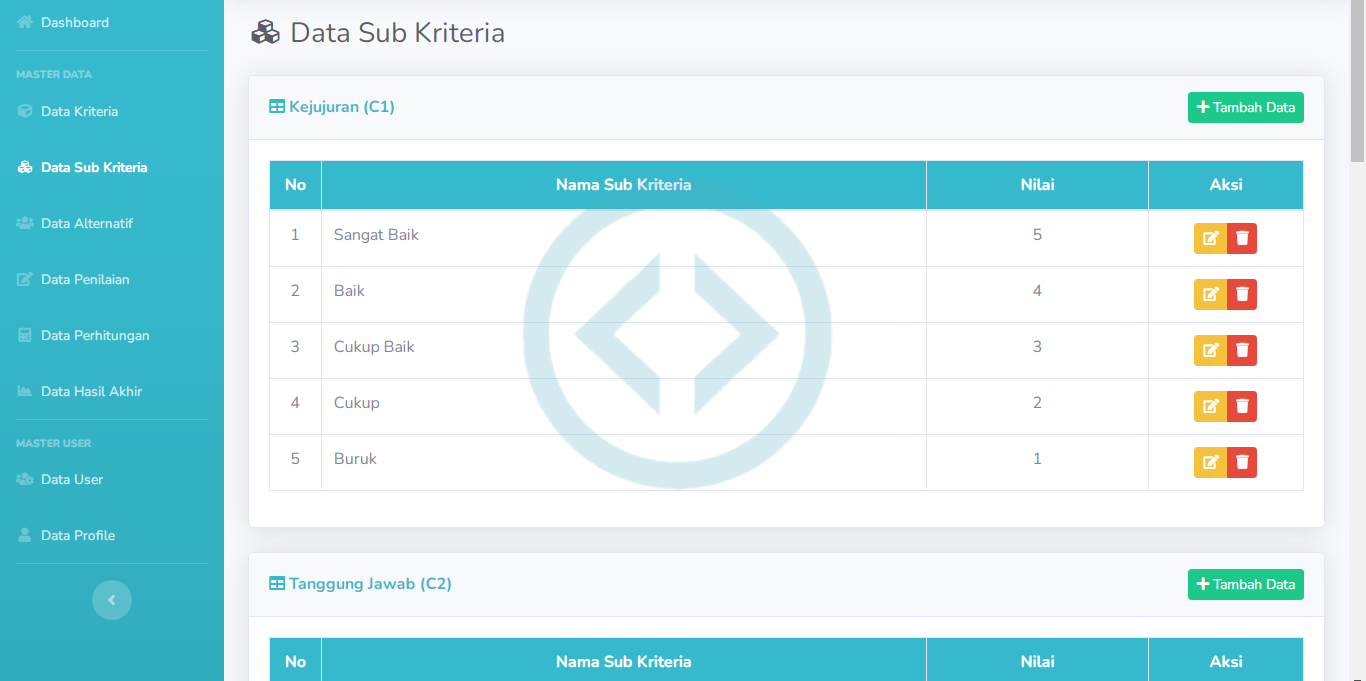Image resolution: width=1366 pixels, height=681 pixels.
Task: Click Tambah Data for Kejujuran (C1)
Action: (1245, 107)
